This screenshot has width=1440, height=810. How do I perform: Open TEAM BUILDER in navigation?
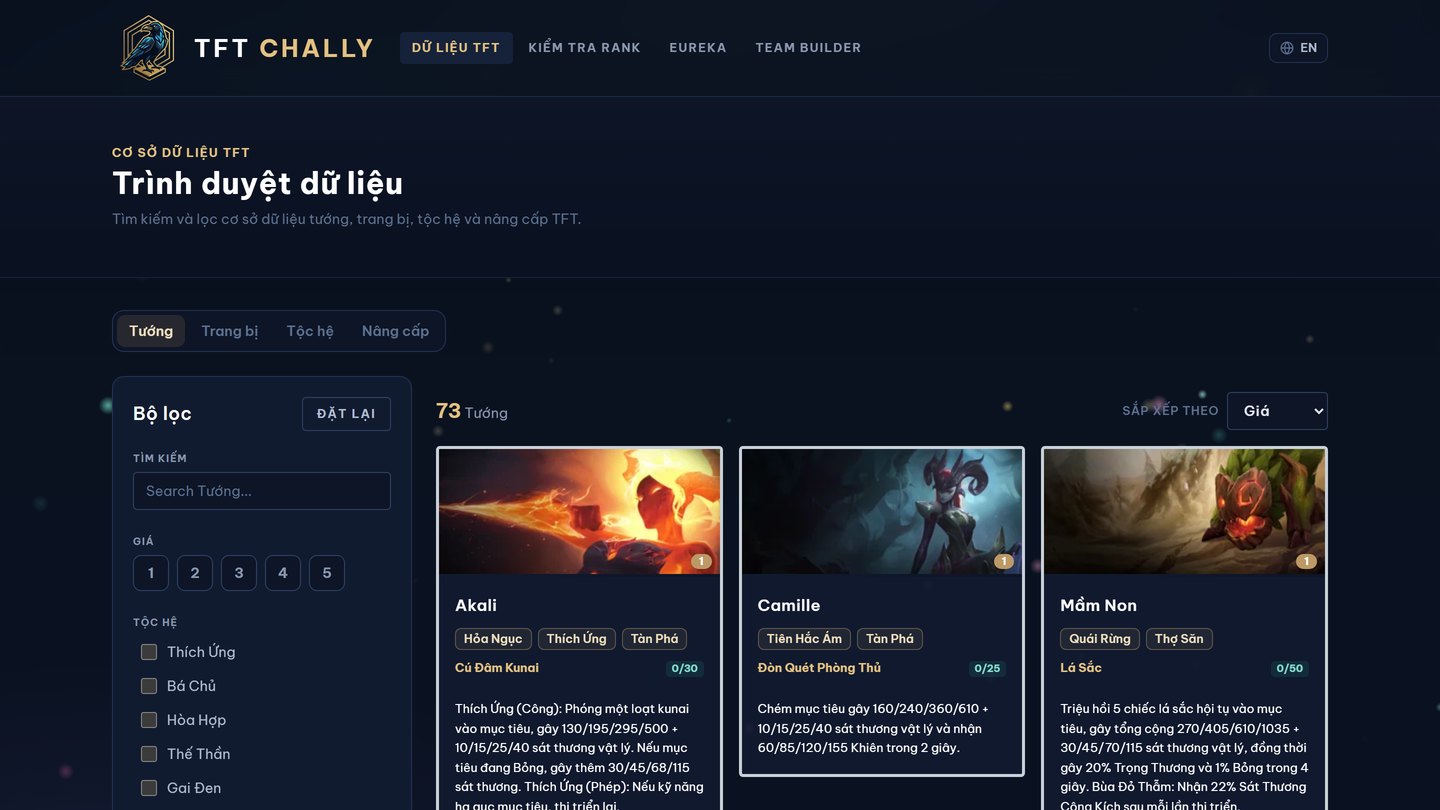(808, 48)
